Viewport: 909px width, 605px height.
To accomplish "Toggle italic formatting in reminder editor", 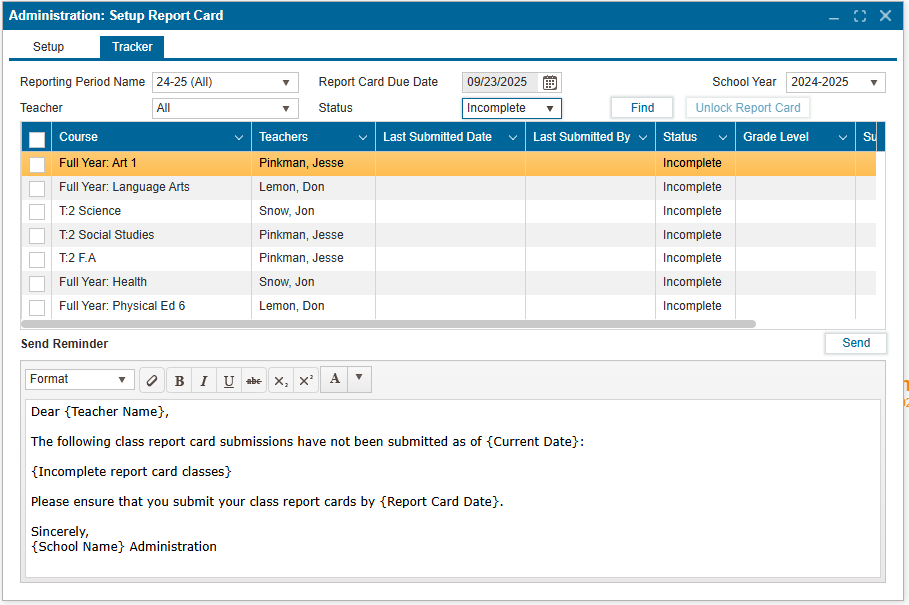I will pyautogui.click(x=204, y=380).
